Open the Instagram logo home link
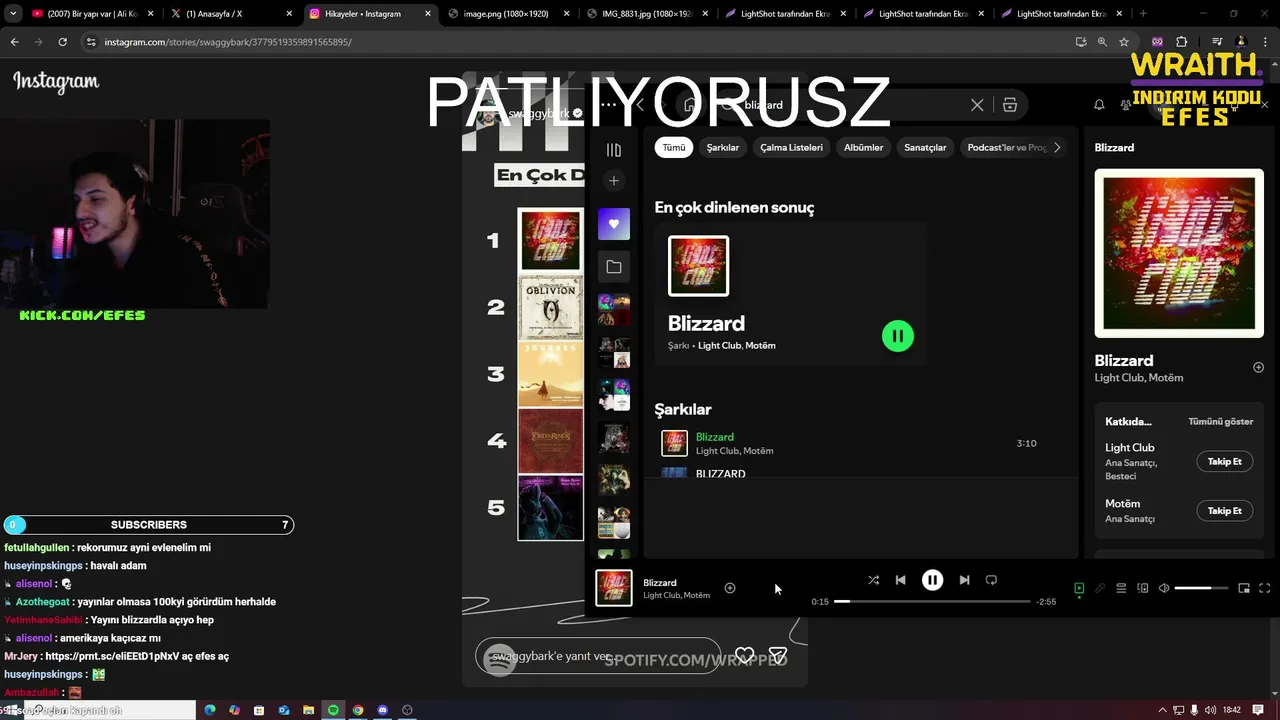 (x=56, y=82)
